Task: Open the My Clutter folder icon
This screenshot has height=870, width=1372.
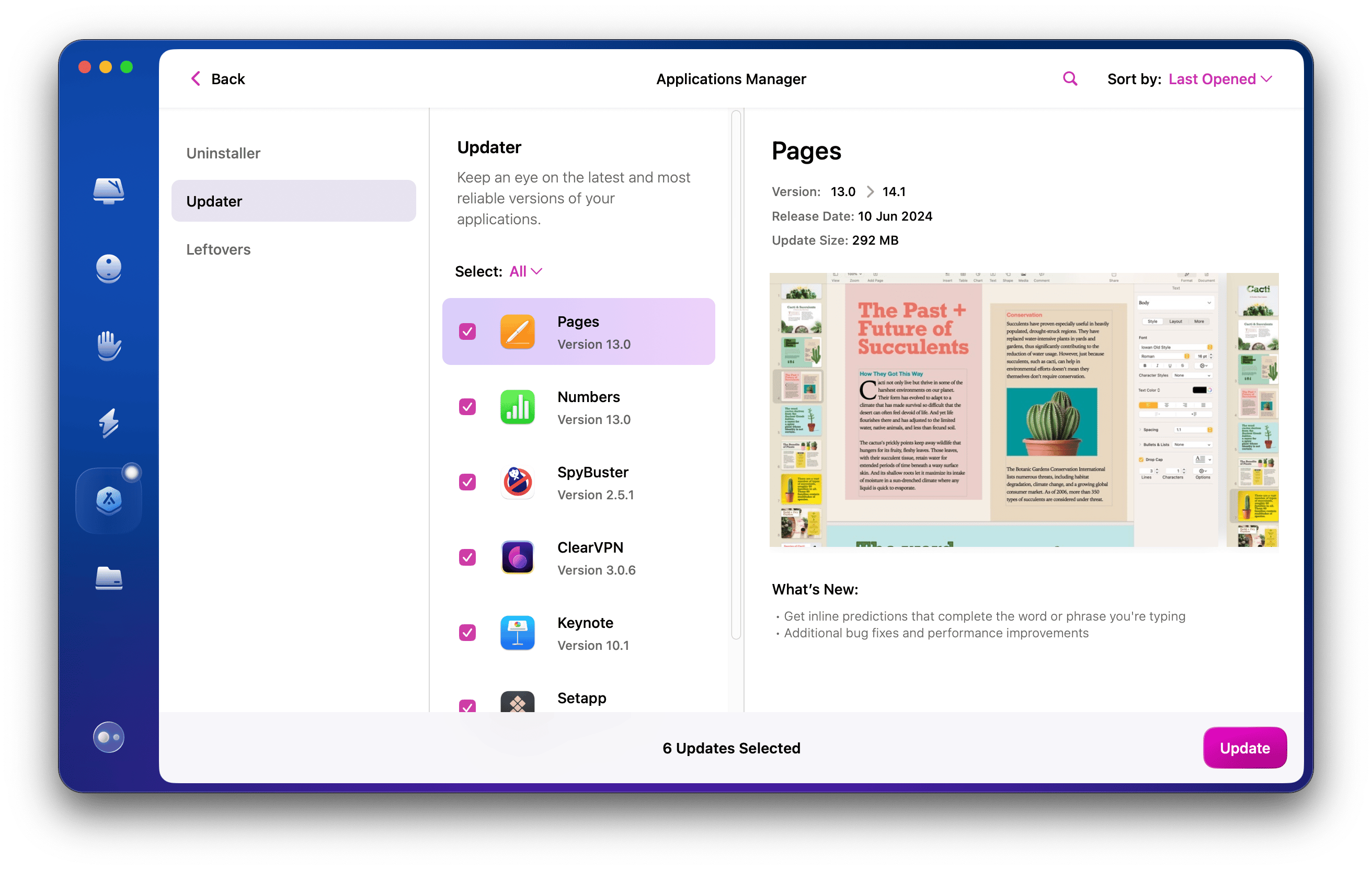Action: click(x=108, y=578)
